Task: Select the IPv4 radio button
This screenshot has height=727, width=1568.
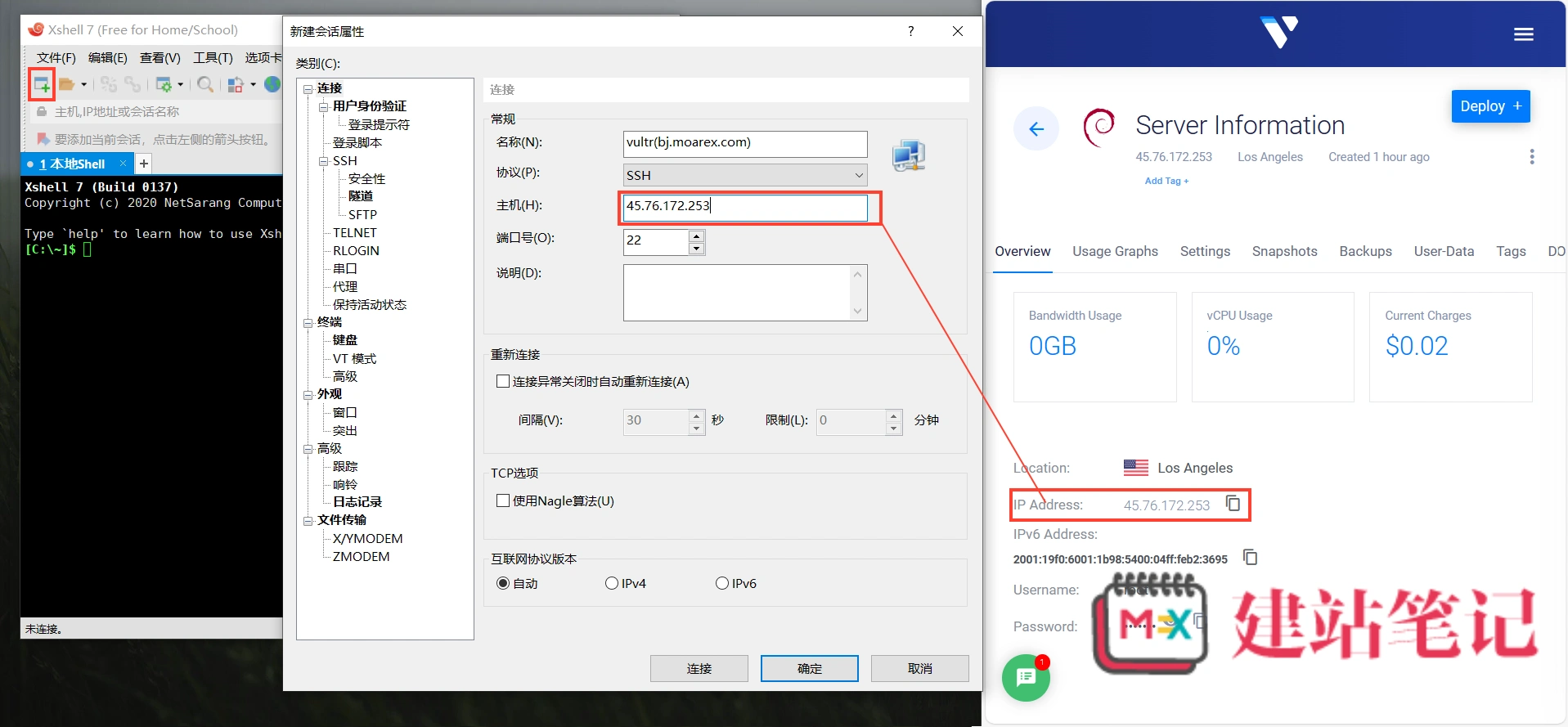Action: pyautogui.click(x=612, y=583)
